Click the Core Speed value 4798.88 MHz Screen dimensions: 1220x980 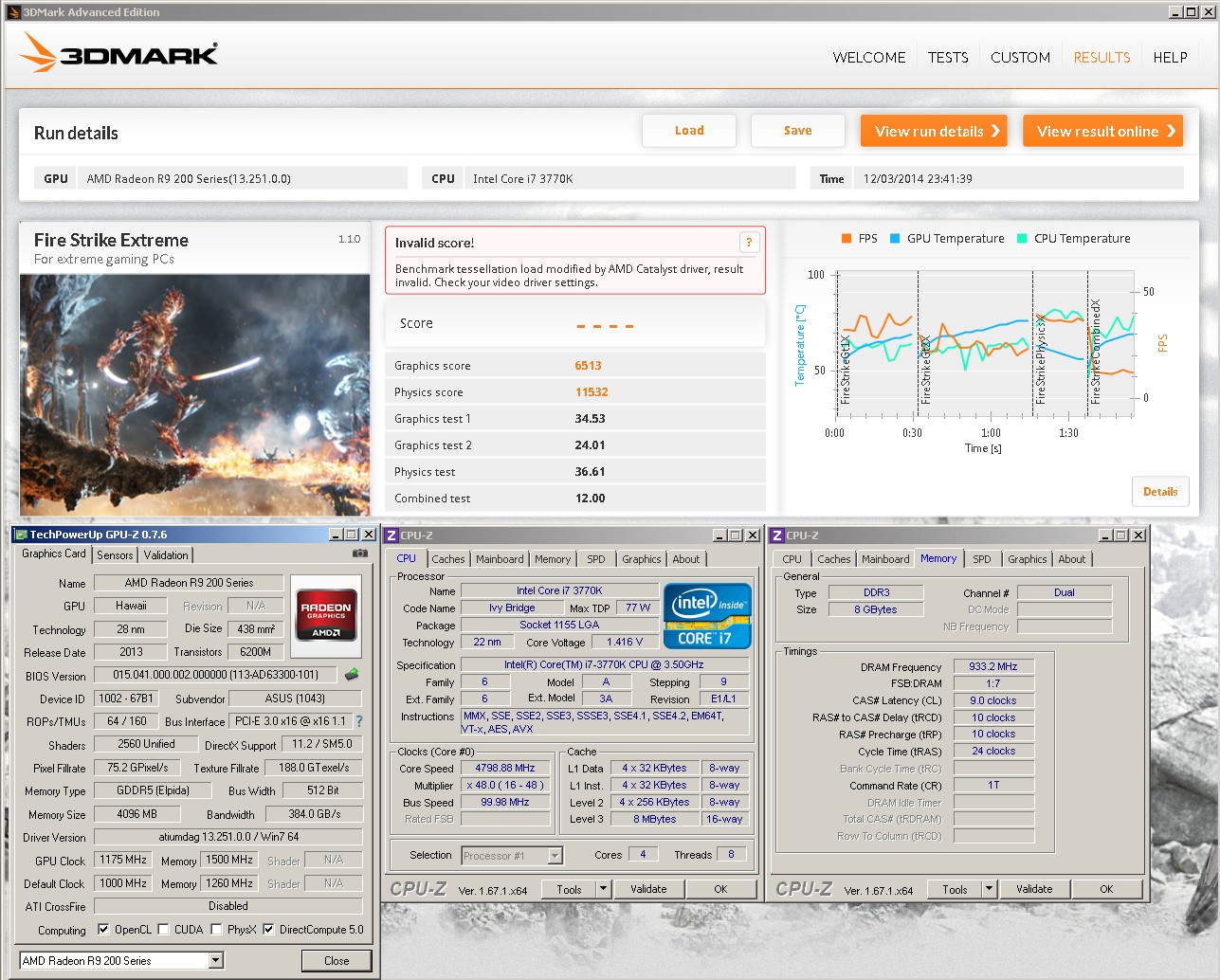click(505, 768)
